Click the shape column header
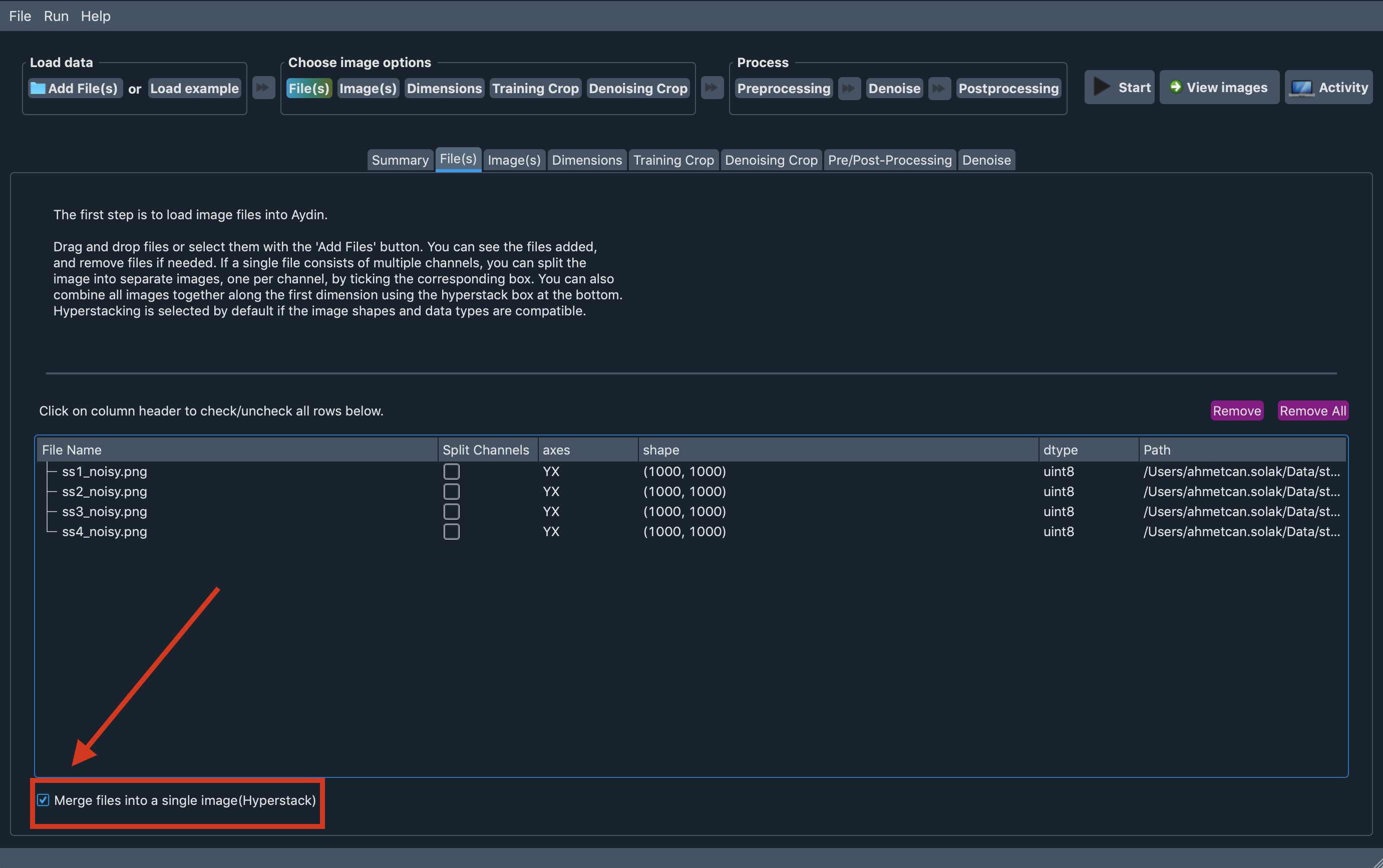This screenshot has height=868, width=1383. [x=838, y=450]
